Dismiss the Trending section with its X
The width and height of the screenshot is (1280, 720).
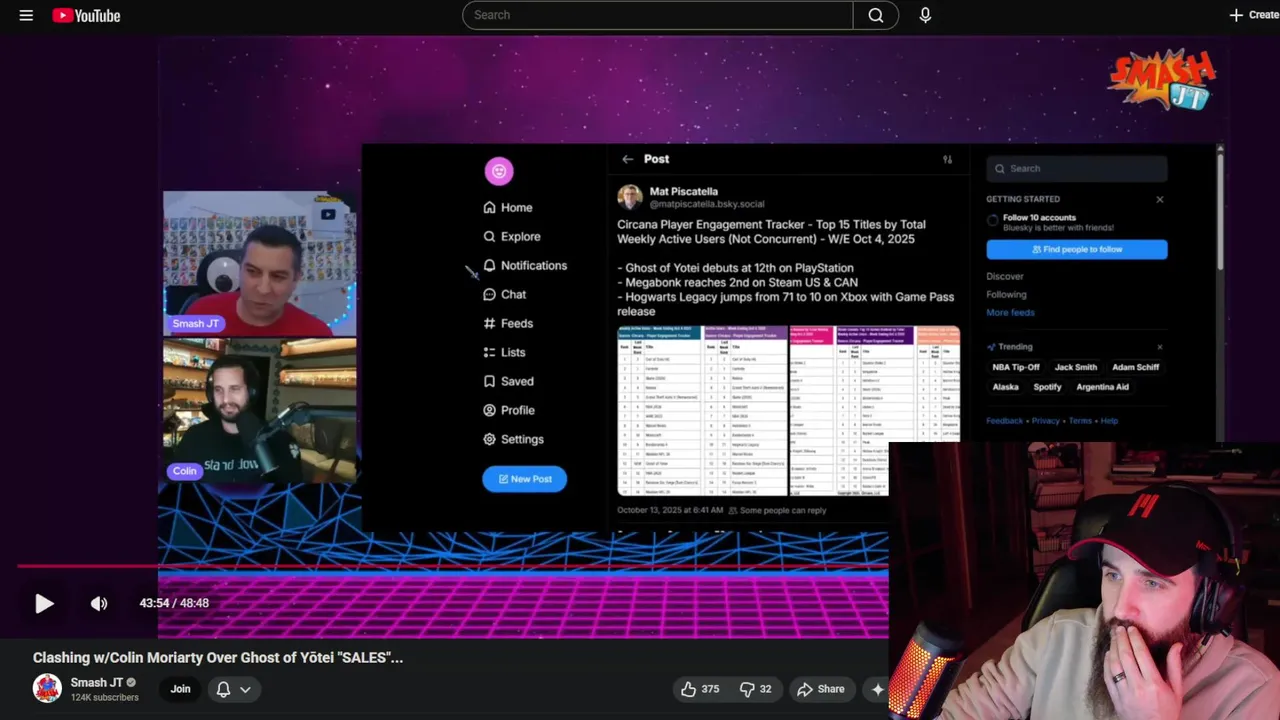tap(1160, 347)
